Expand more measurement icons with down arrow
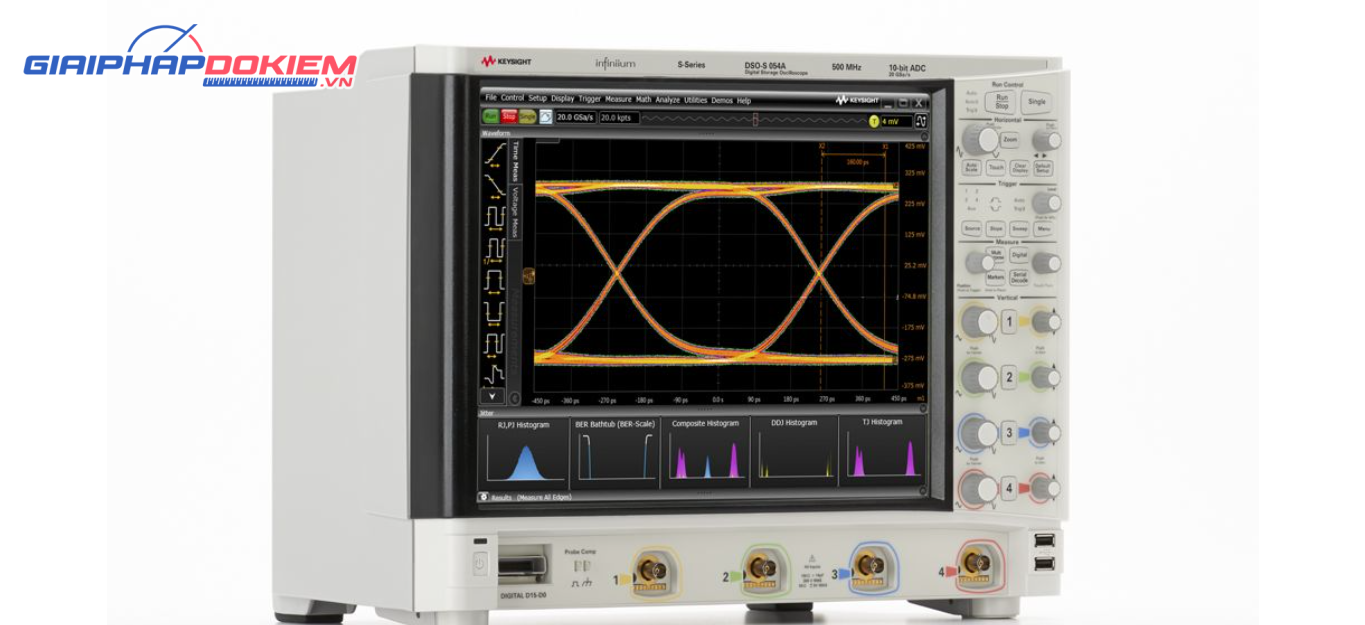The height and width of the screenshot is (625, 1365). tap(492, 396)
